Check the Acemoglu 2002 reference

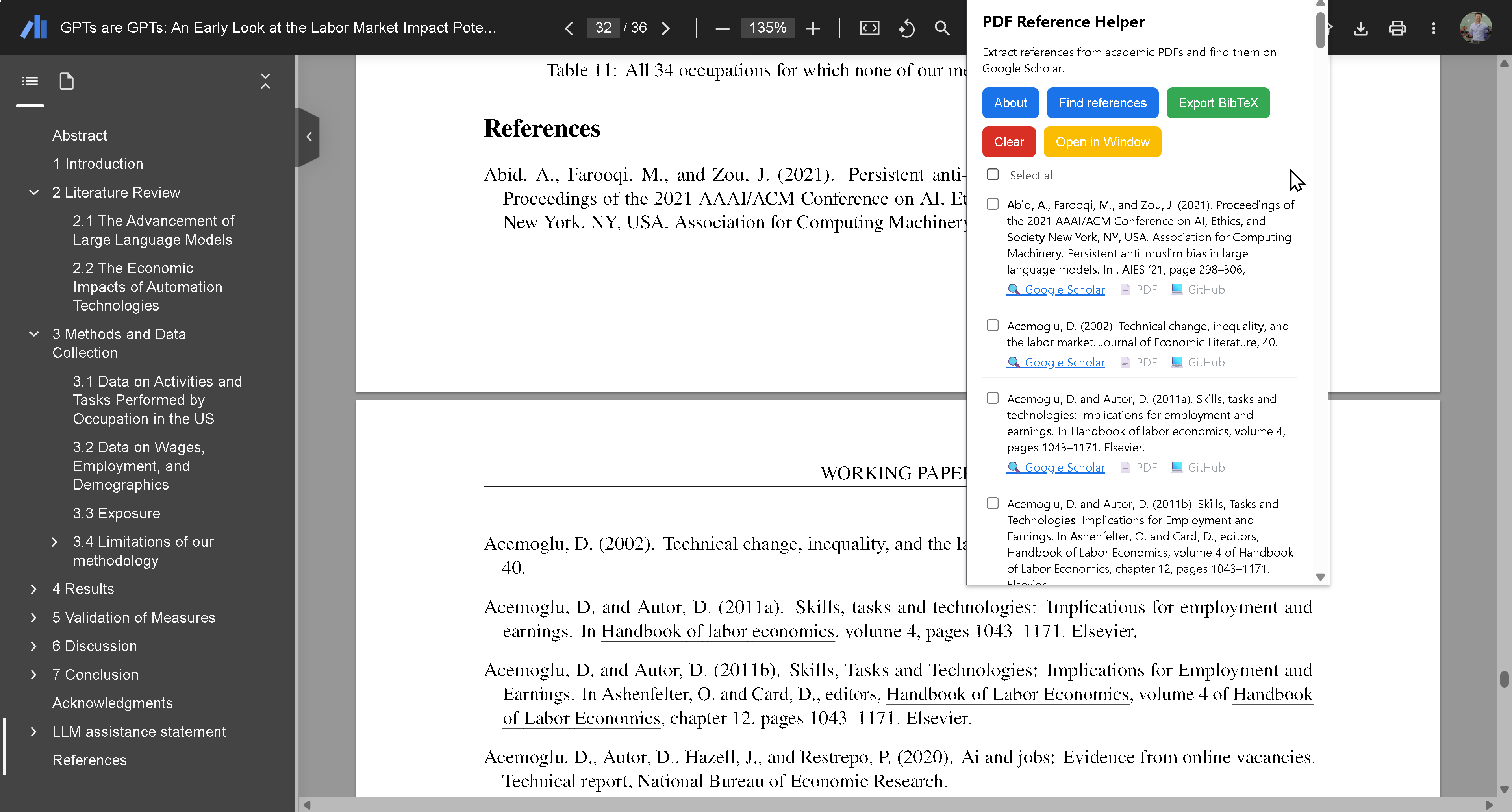tap(993, 325)
